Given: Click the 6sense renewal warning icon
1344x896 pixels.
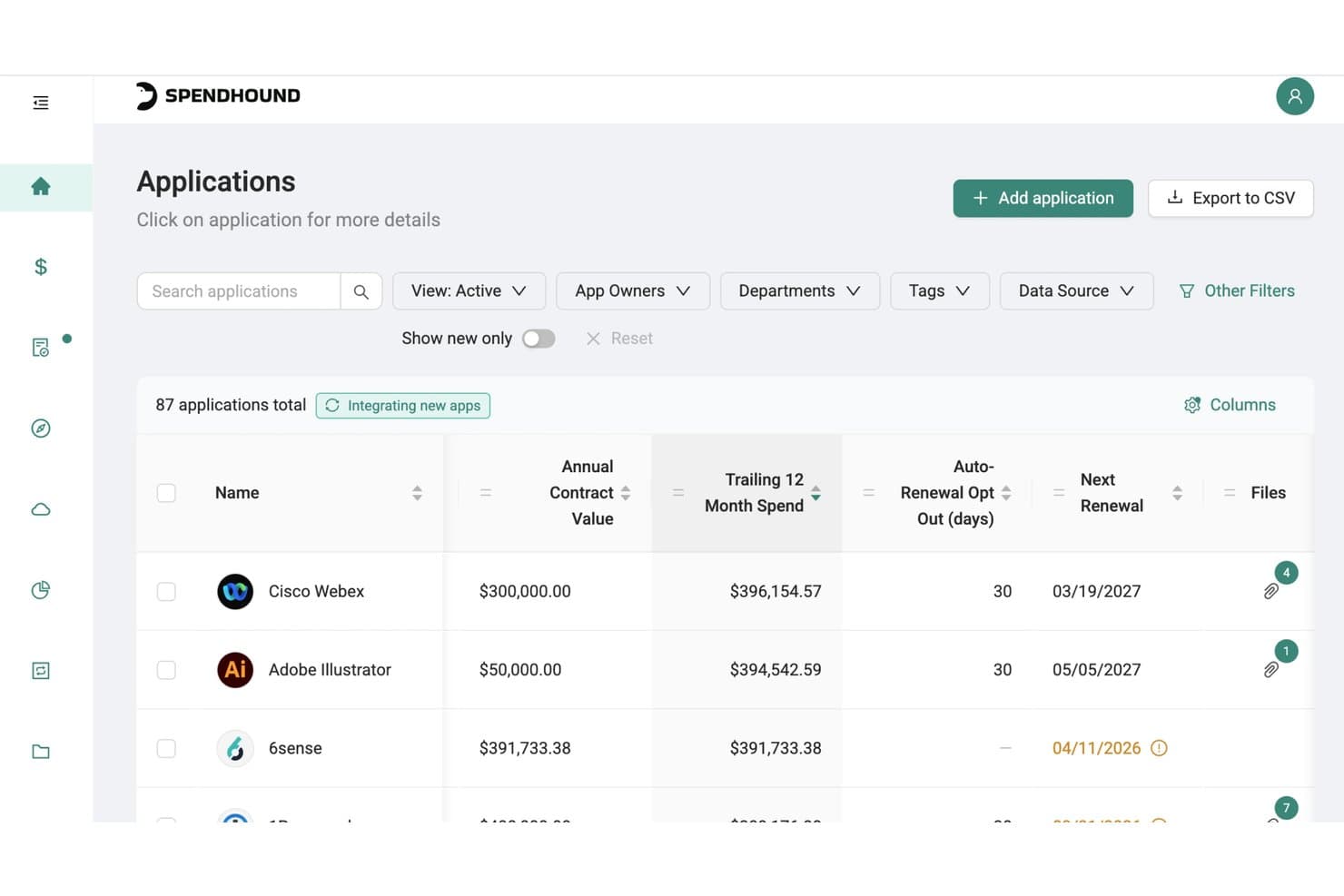Looking at the screenshot, I should tap(1159, 748).
